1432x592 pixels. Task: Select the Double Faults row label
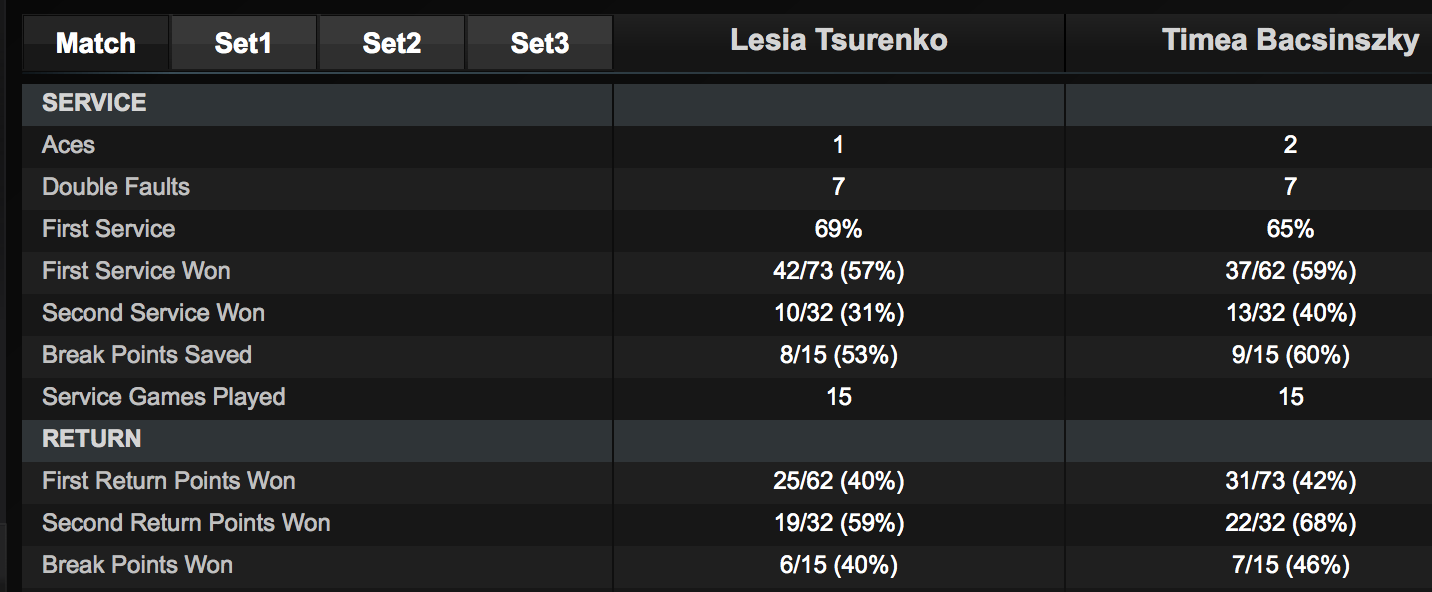coord(116,187)
